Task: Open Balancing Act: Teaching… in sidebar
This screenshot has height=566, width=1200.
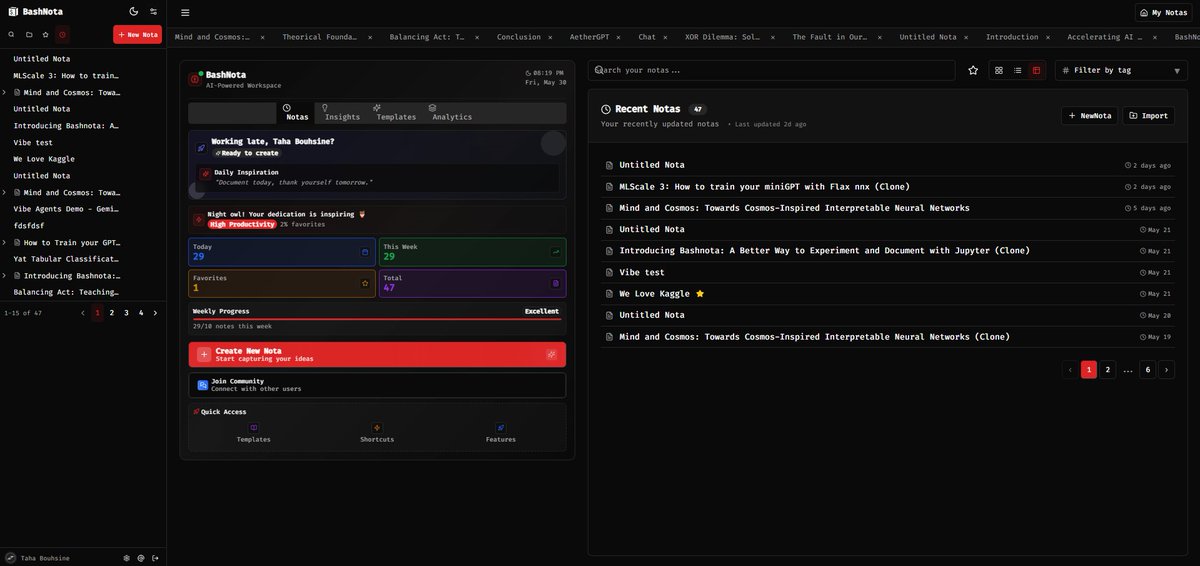Action: [x=66, y=292]
